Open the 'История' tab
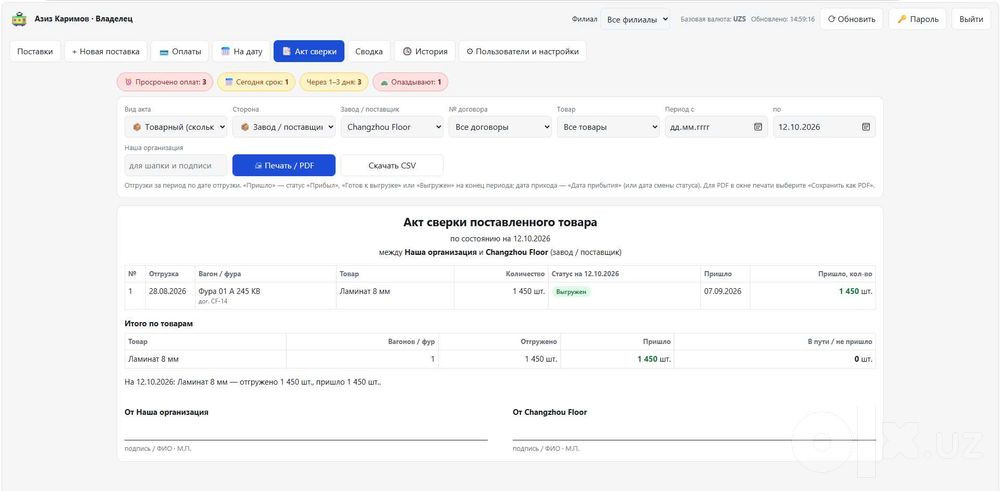 click(x=425, y=52)
